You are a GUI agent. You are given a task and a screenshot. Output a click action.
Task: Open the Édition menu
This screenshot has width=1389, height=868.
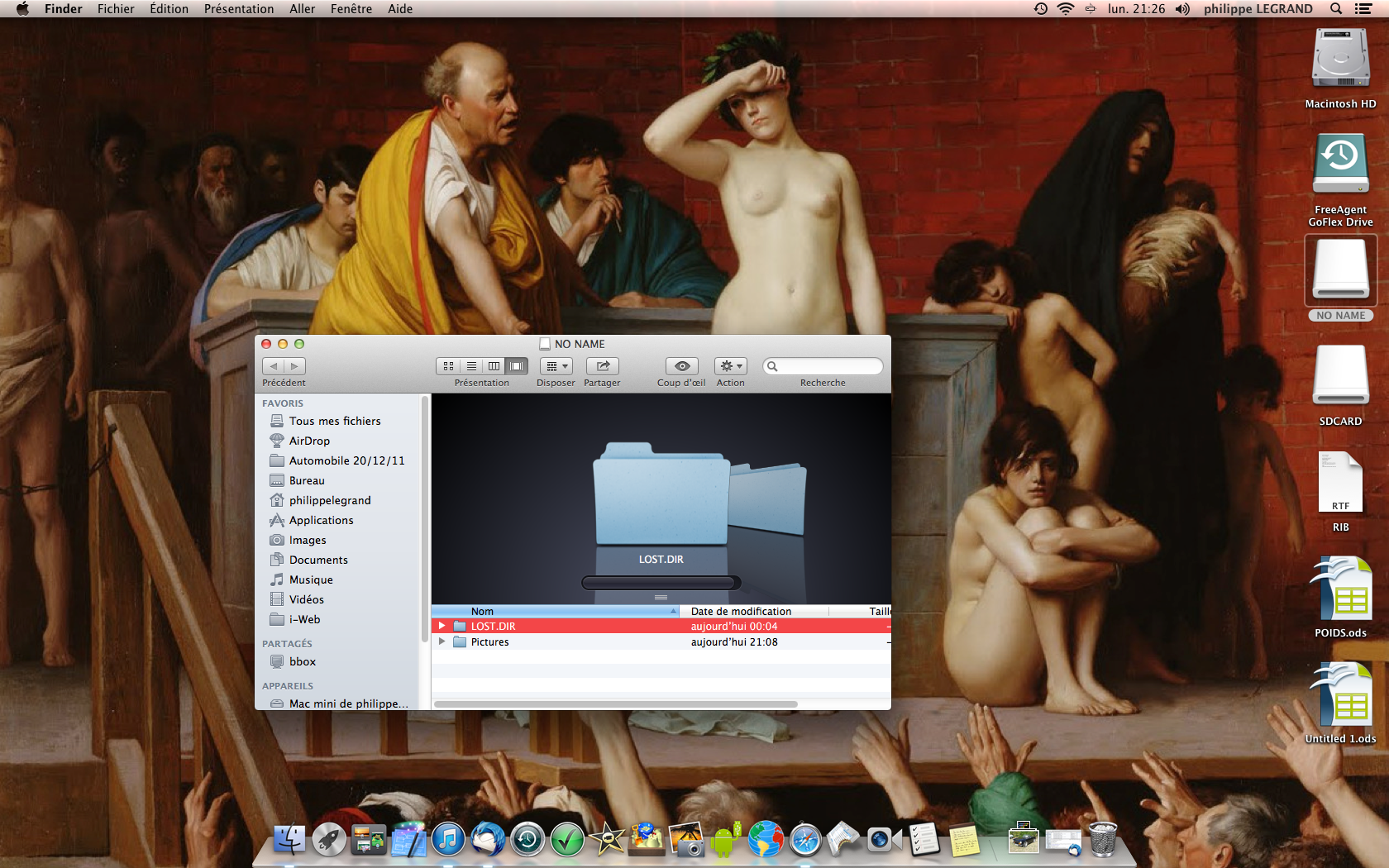pos(169,9)
